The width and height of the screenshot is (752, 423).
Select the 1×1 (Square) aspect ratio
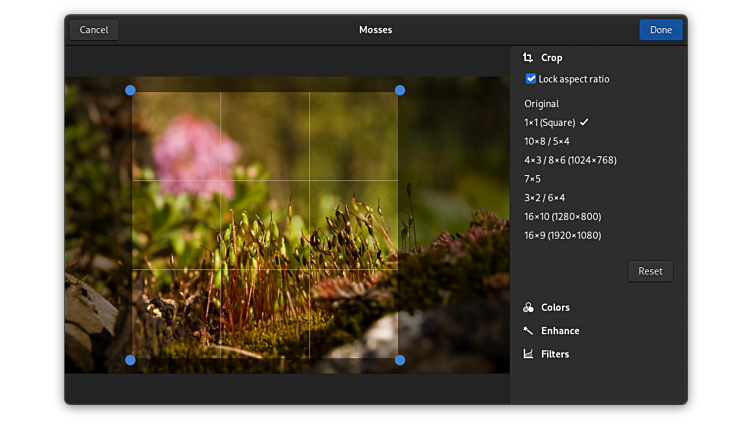point(549,122)
